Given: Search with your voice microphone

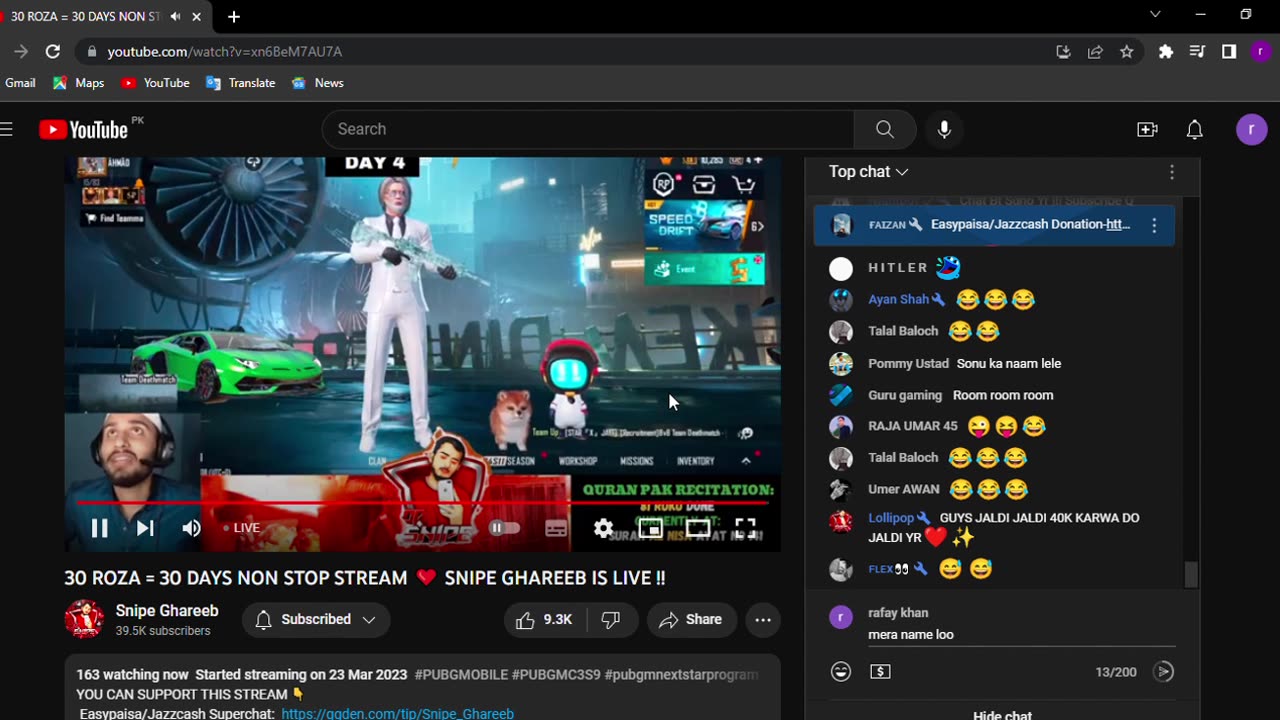Looking at the screenshot, I should click(x=944, y=129).
